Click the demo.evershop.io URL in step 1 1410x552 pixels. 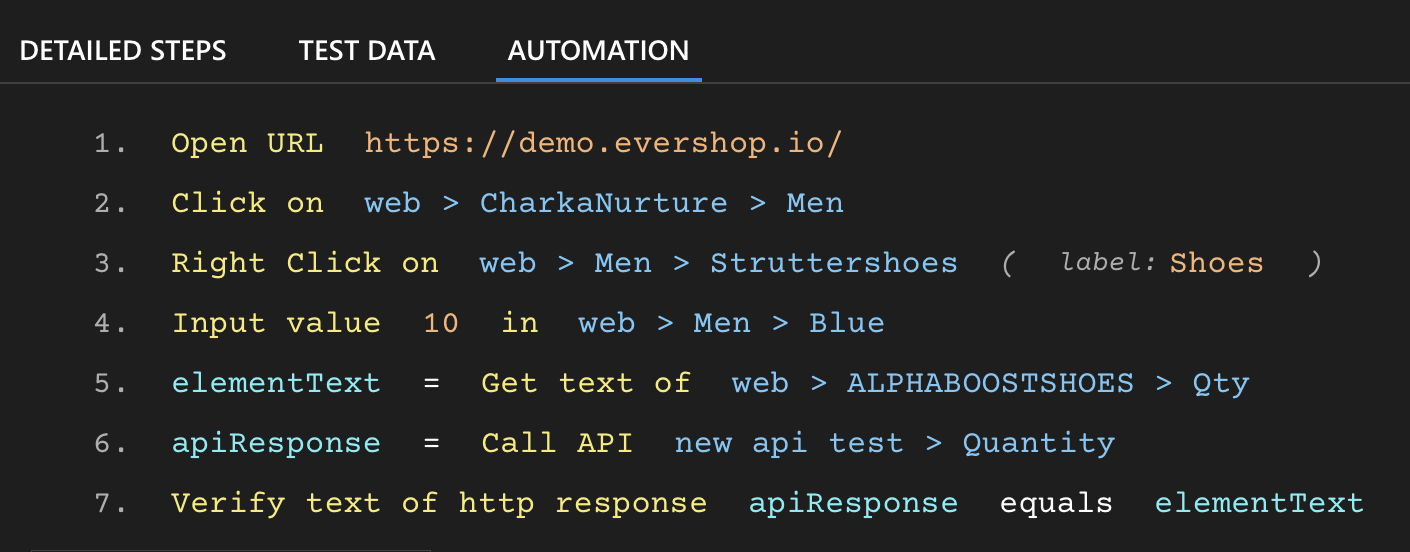[x=604, y=143]
